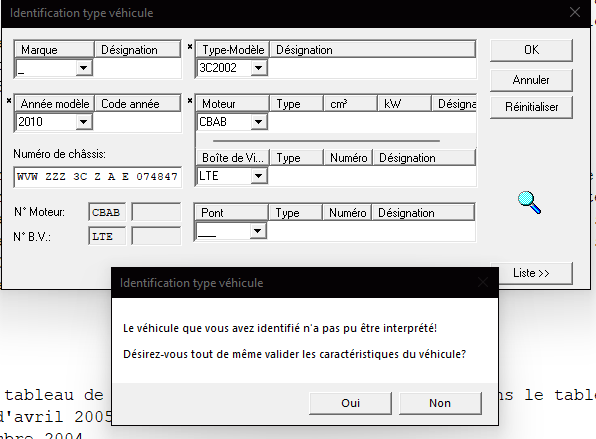Open the Marque dropdown arrow
The width and height of the screenshot is (596, 439).
[x=84, y=68]
